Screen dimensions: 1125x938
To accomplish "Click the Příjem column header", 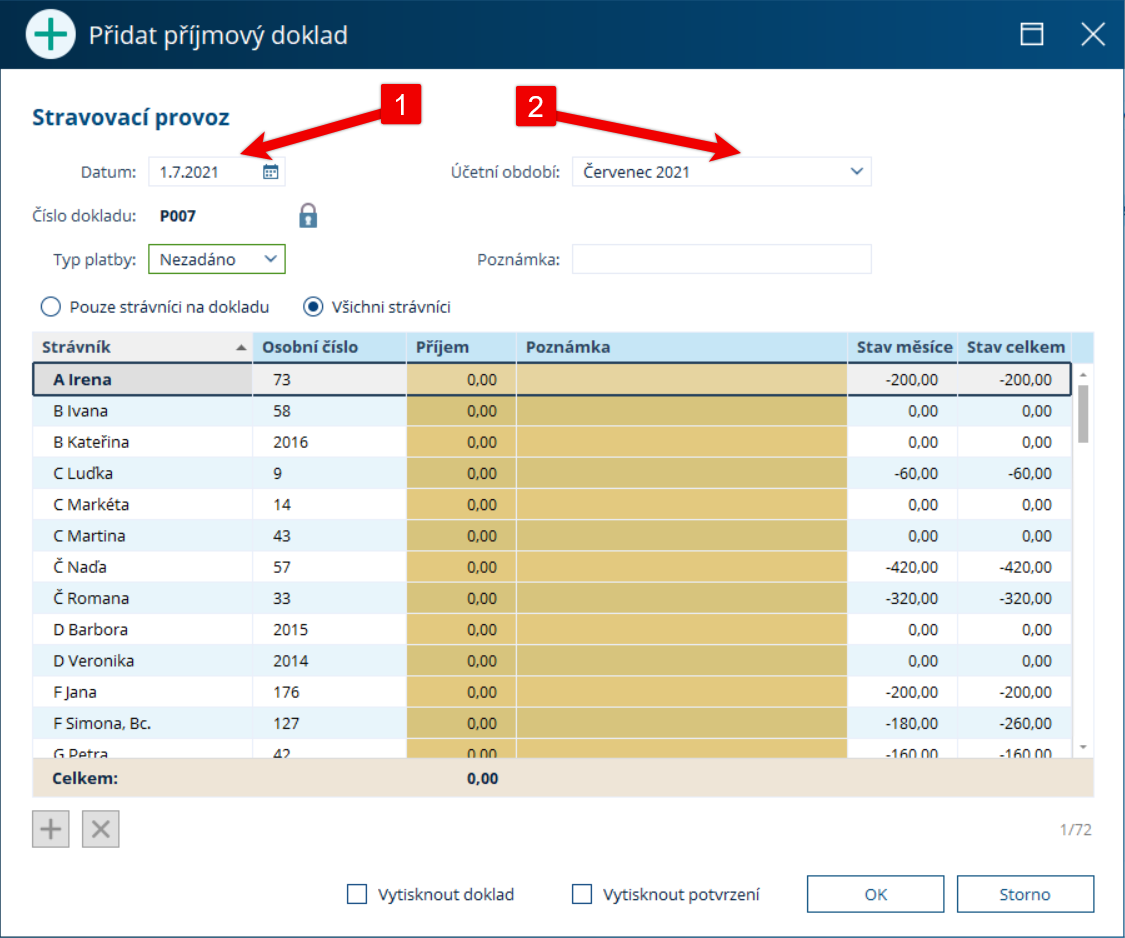I will 461,347.
